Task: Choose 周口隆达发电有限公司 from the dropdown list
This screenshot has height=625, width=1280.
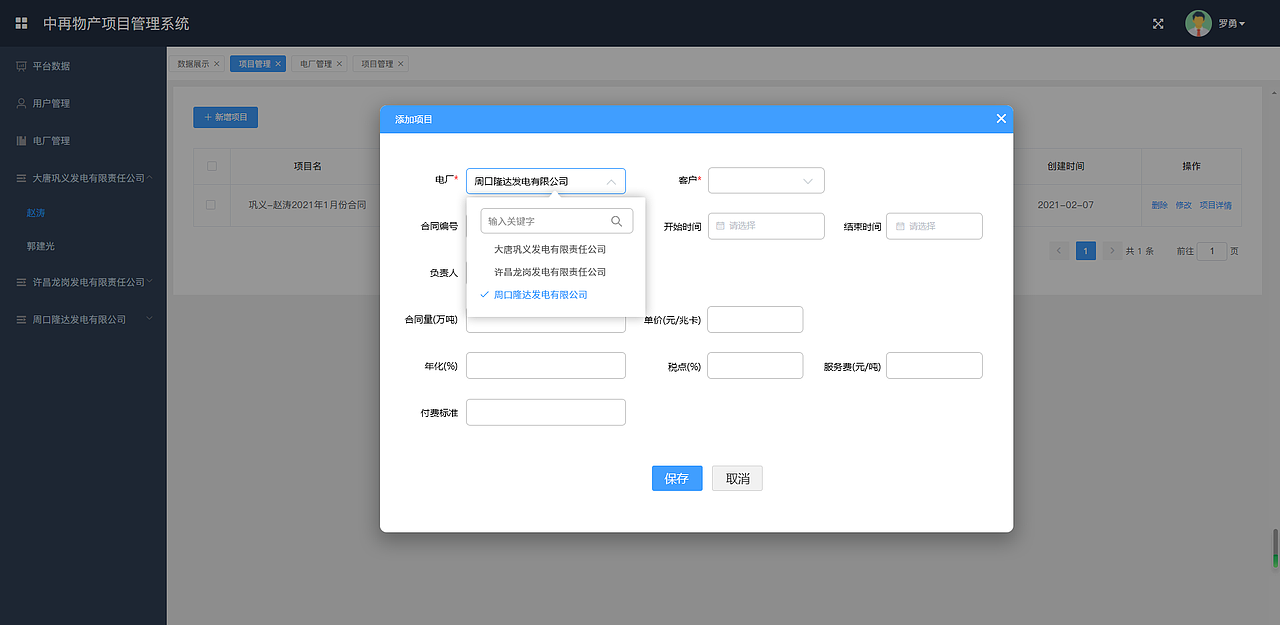Action: point(541,295)
